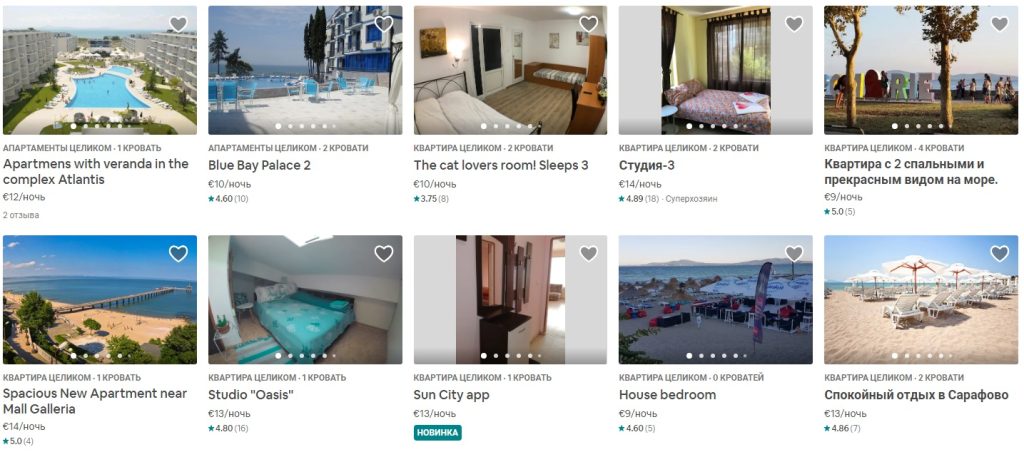The image size is (1024, 452).
Task: Open Spacious New Apartment near Mall Galleria
Action: pos(95,401)
